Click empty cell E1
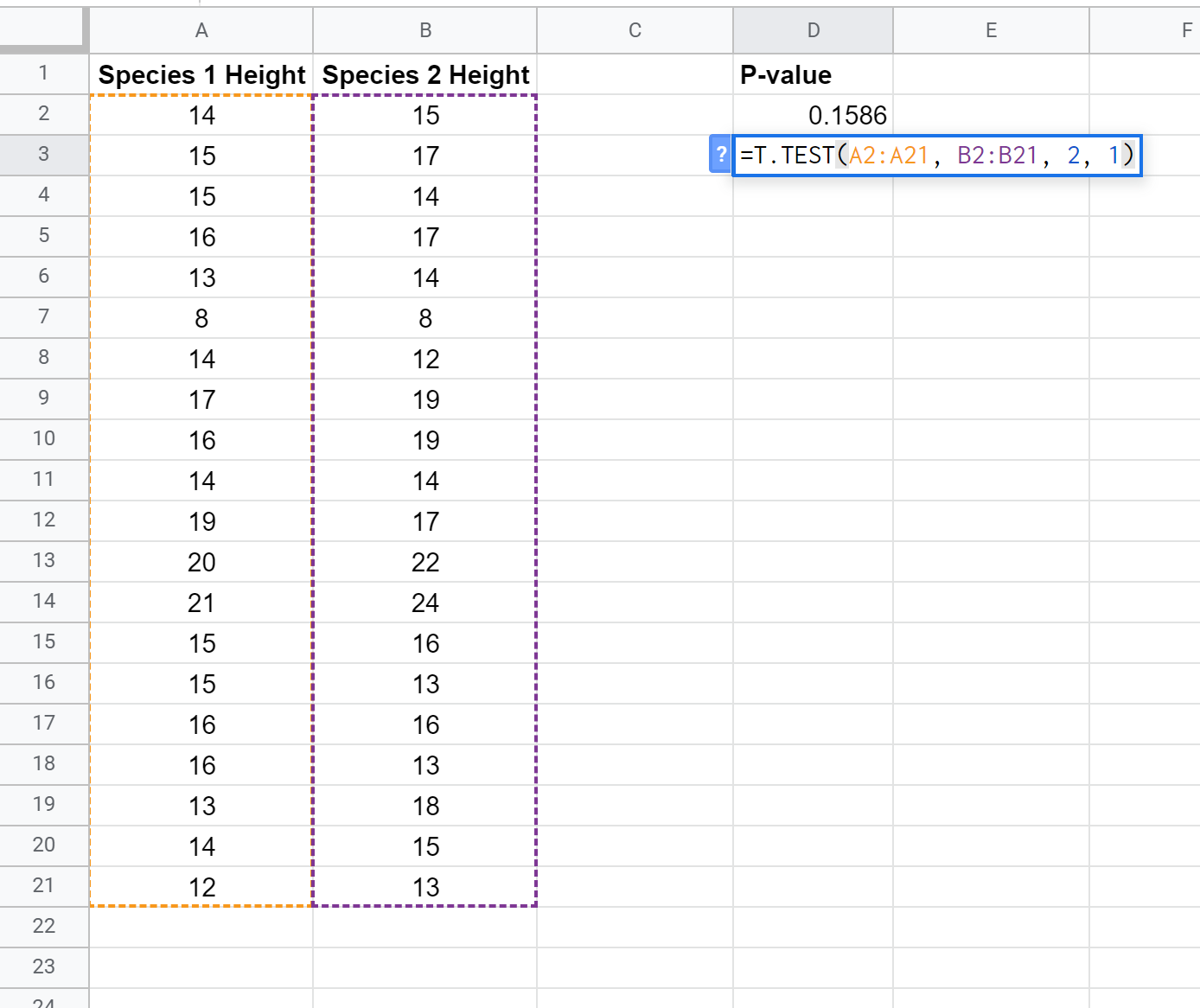The width and height of the screenshot is (1200, 1008). click(x=991, y=74)
